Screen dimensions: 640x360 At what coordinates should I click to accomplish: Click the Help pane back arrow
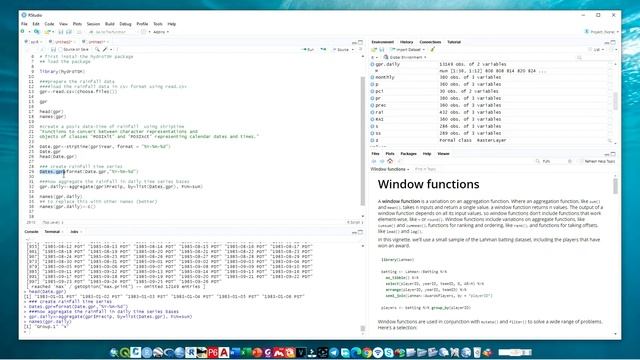point(374,161)
